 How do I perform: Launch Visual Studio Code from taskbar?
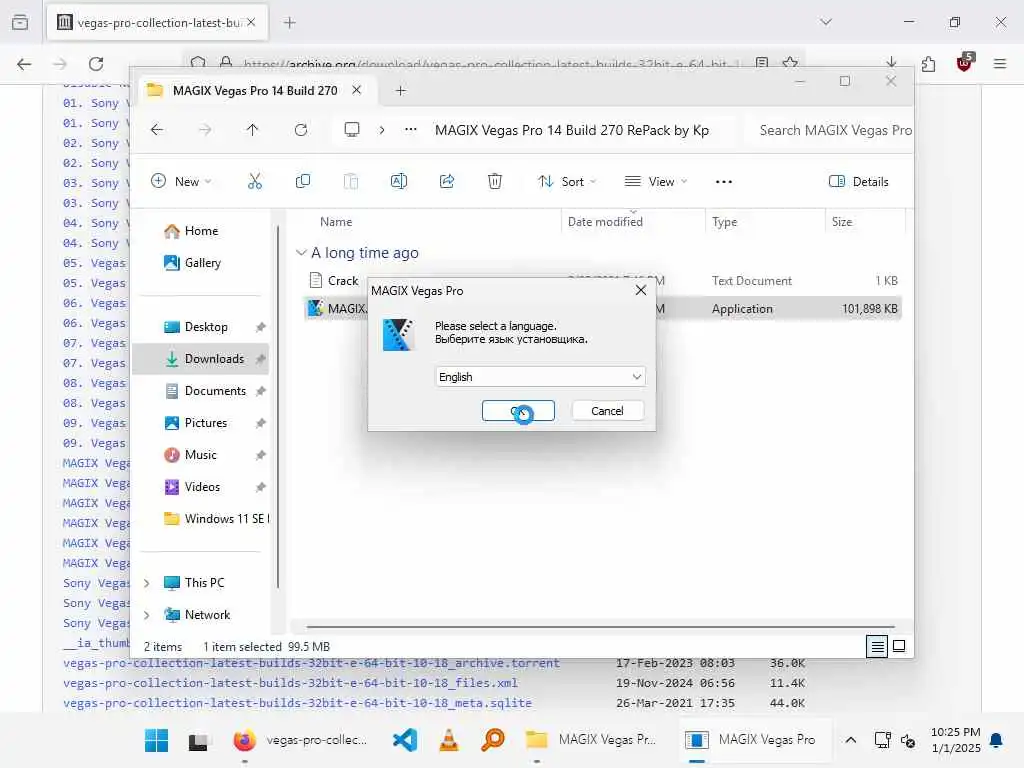(x=405, y=740)
